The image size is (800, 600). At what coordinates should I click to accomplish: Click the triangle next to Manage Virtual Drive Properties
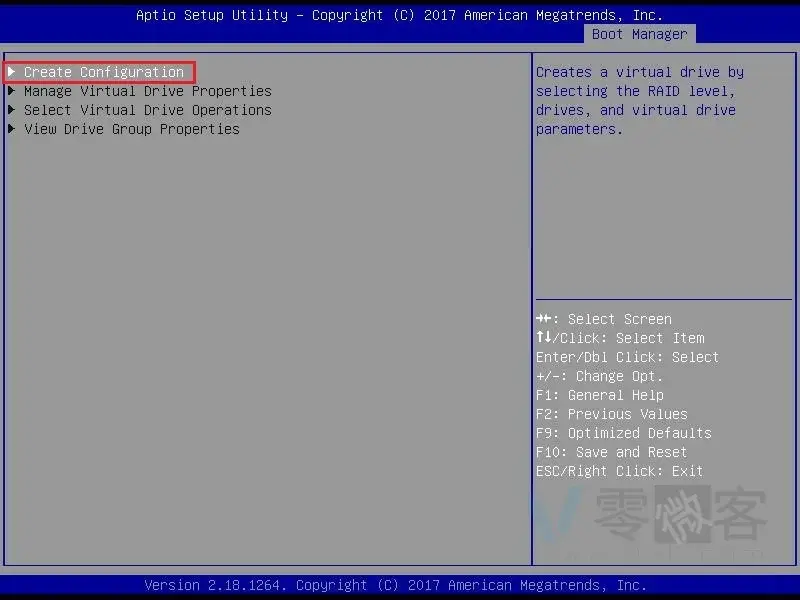coord(11,91)
